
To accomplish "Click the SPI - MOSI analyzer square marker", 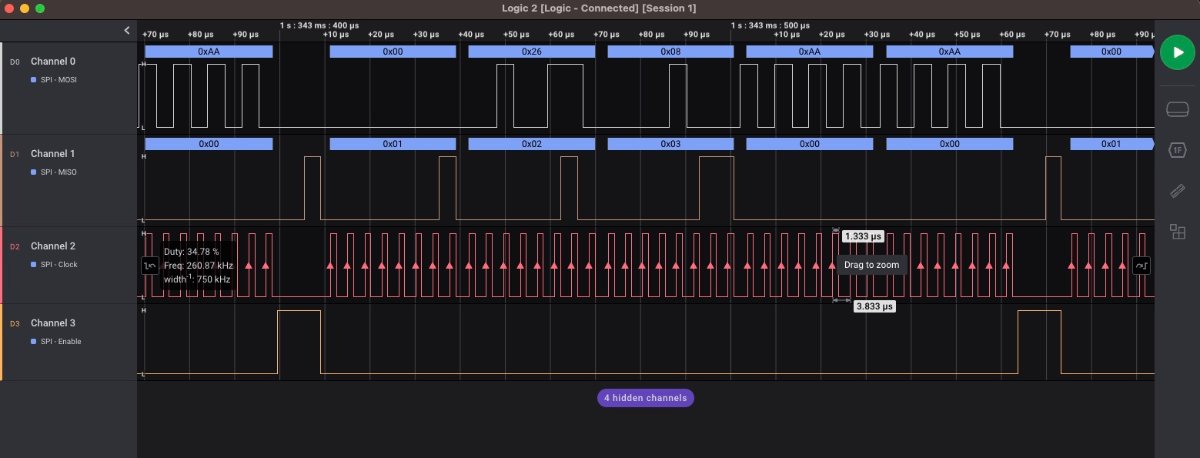I will (x=34, y=79).
